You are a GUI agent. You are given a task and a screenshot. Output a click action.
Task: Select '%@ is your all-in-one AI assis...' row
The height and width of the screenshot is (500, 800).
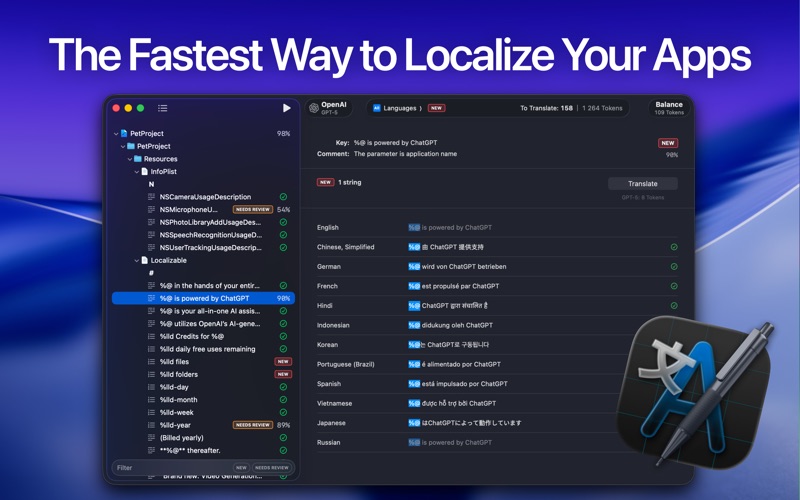click(x=203, y=311)
